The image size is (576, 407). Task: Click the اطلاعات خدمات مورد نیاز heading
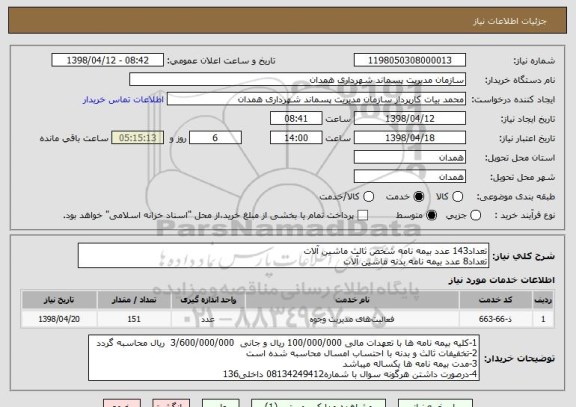click(501, 280)
